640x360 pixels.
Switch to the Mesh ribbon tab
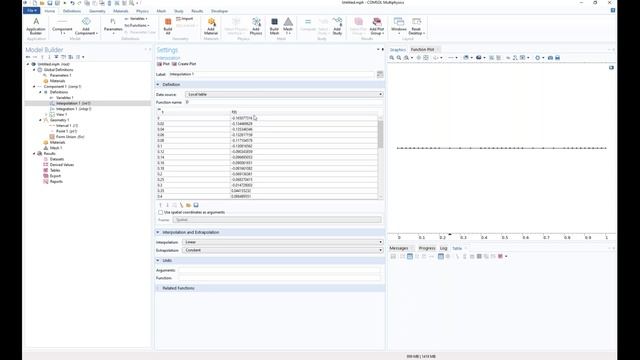[x=161, y=11]
